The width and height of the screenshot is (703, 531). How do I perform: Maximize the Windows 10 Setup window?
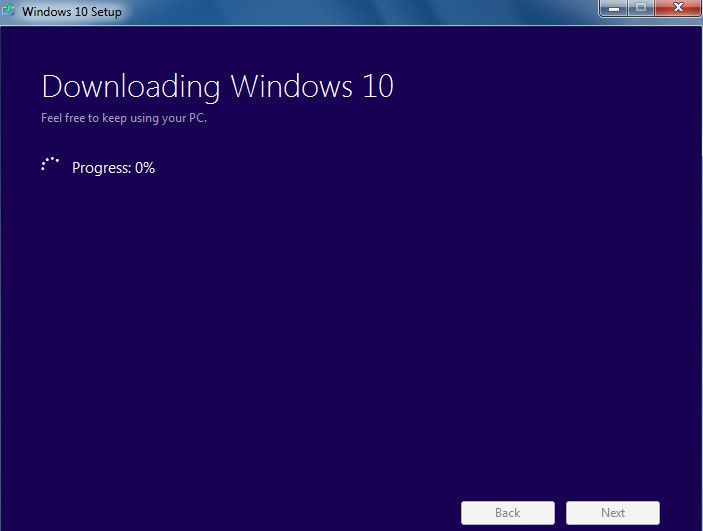(x=641, y=8)
